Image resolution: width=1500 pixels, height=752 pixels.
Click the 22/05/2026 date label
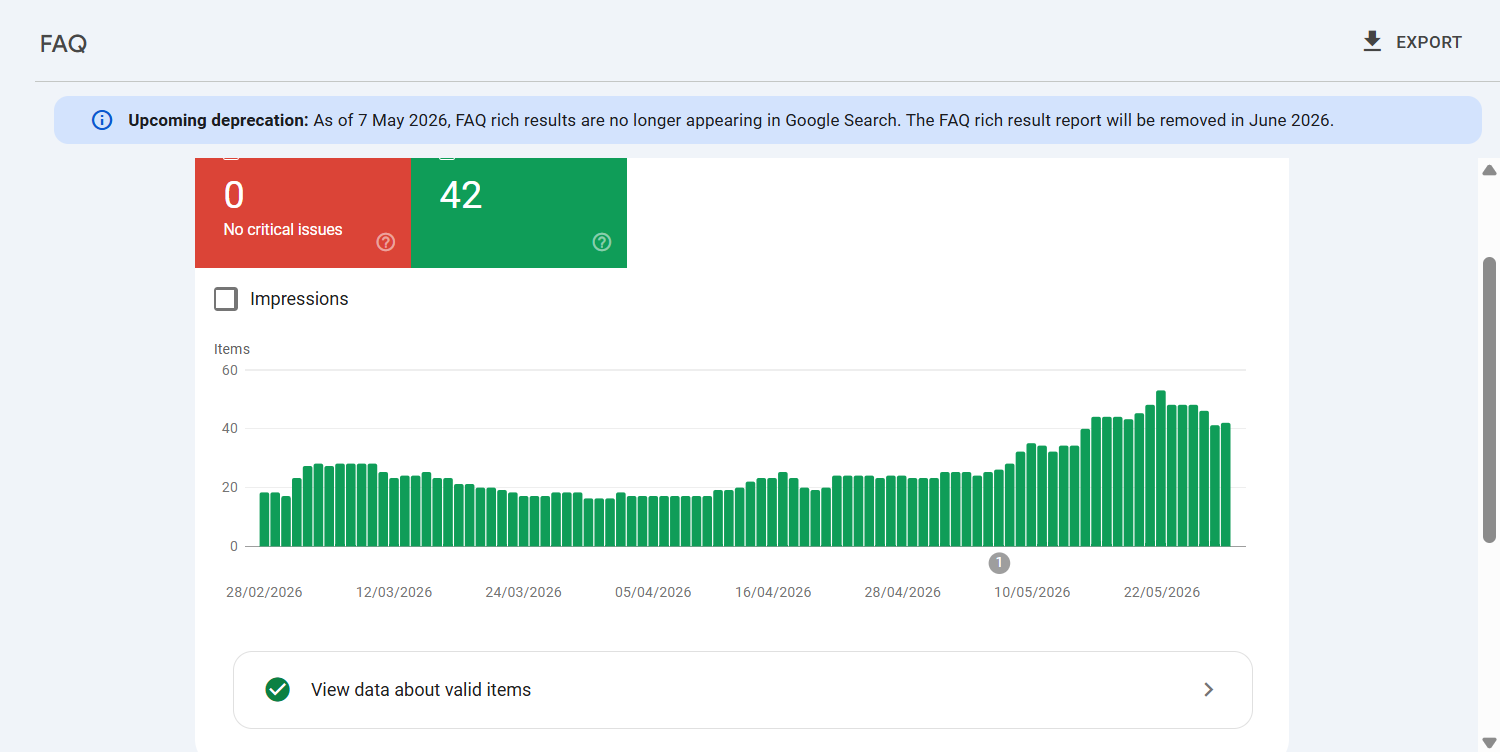1162,592
